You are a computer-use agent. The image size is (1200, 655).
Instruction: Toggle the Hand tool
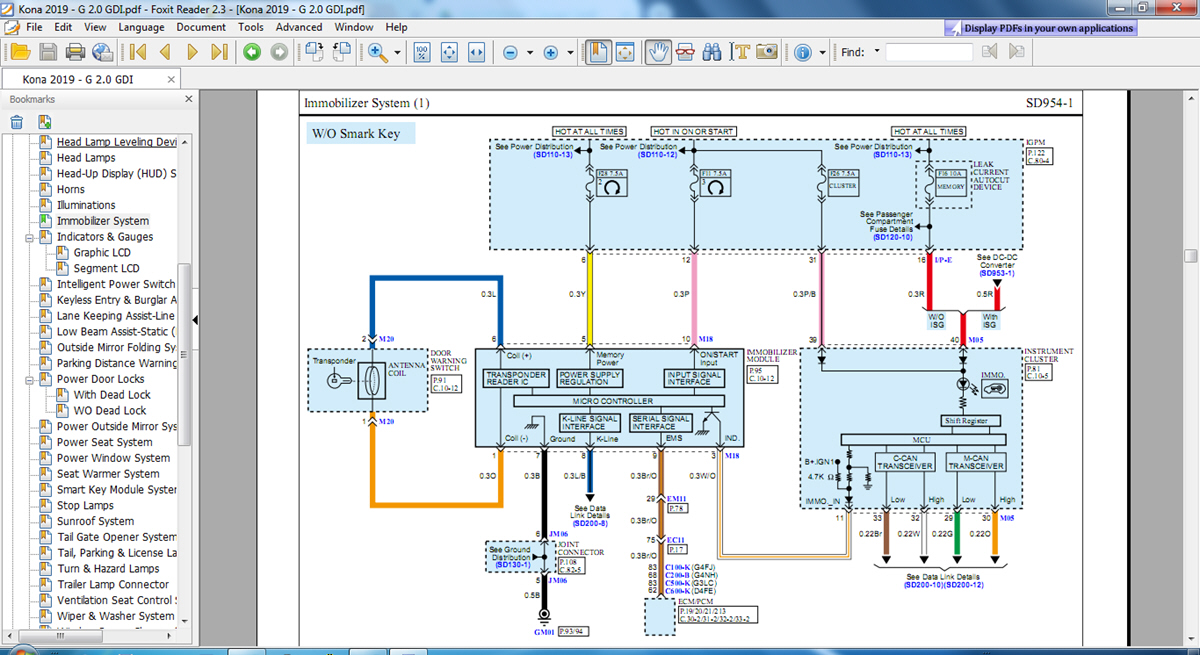657,52
